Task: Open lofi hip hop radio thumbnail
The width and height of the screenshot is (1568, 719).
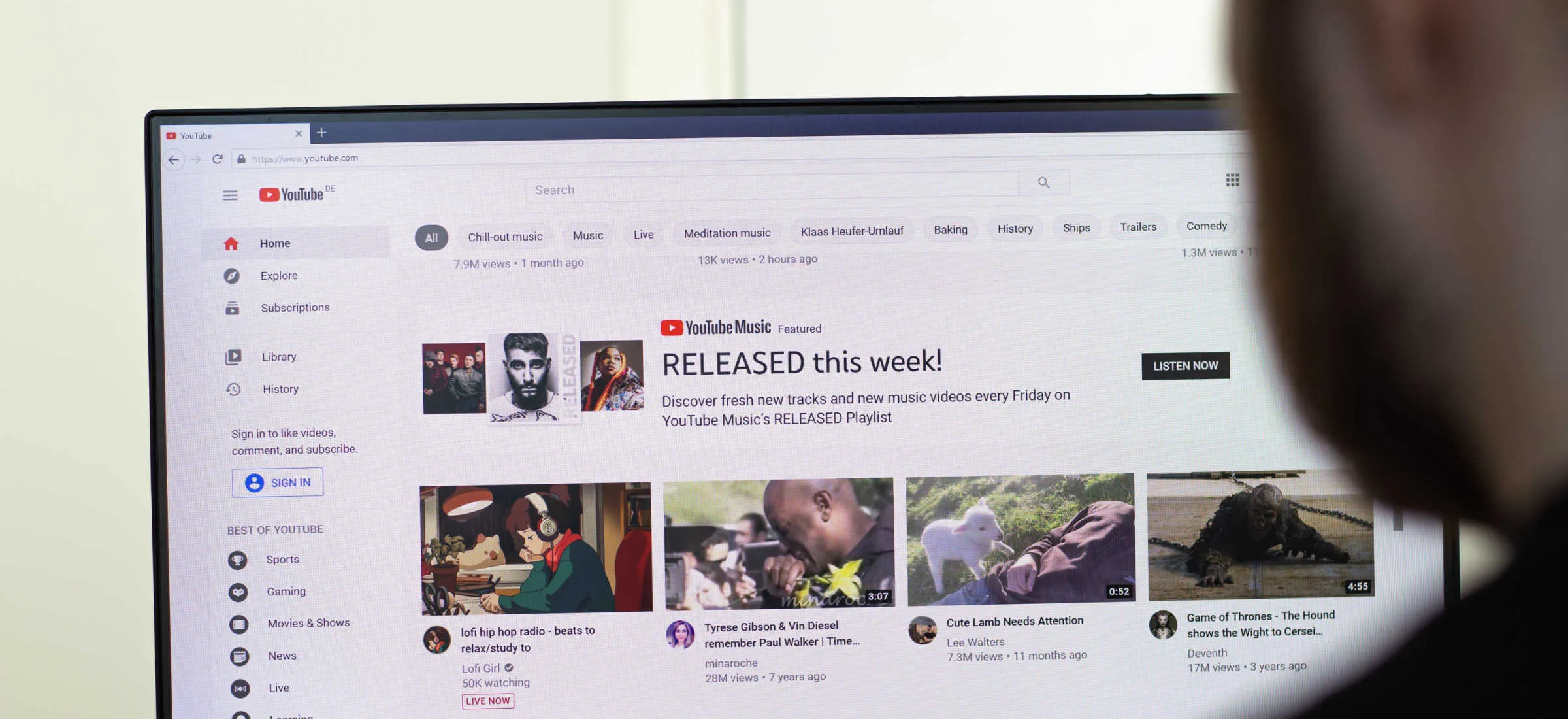Action: pyautogui.click(x=536, y=548)
